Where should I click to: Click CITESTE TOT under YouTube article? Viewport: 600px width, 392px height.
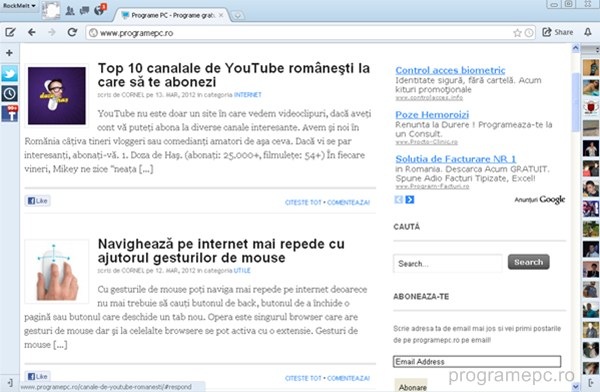point(303,203)
